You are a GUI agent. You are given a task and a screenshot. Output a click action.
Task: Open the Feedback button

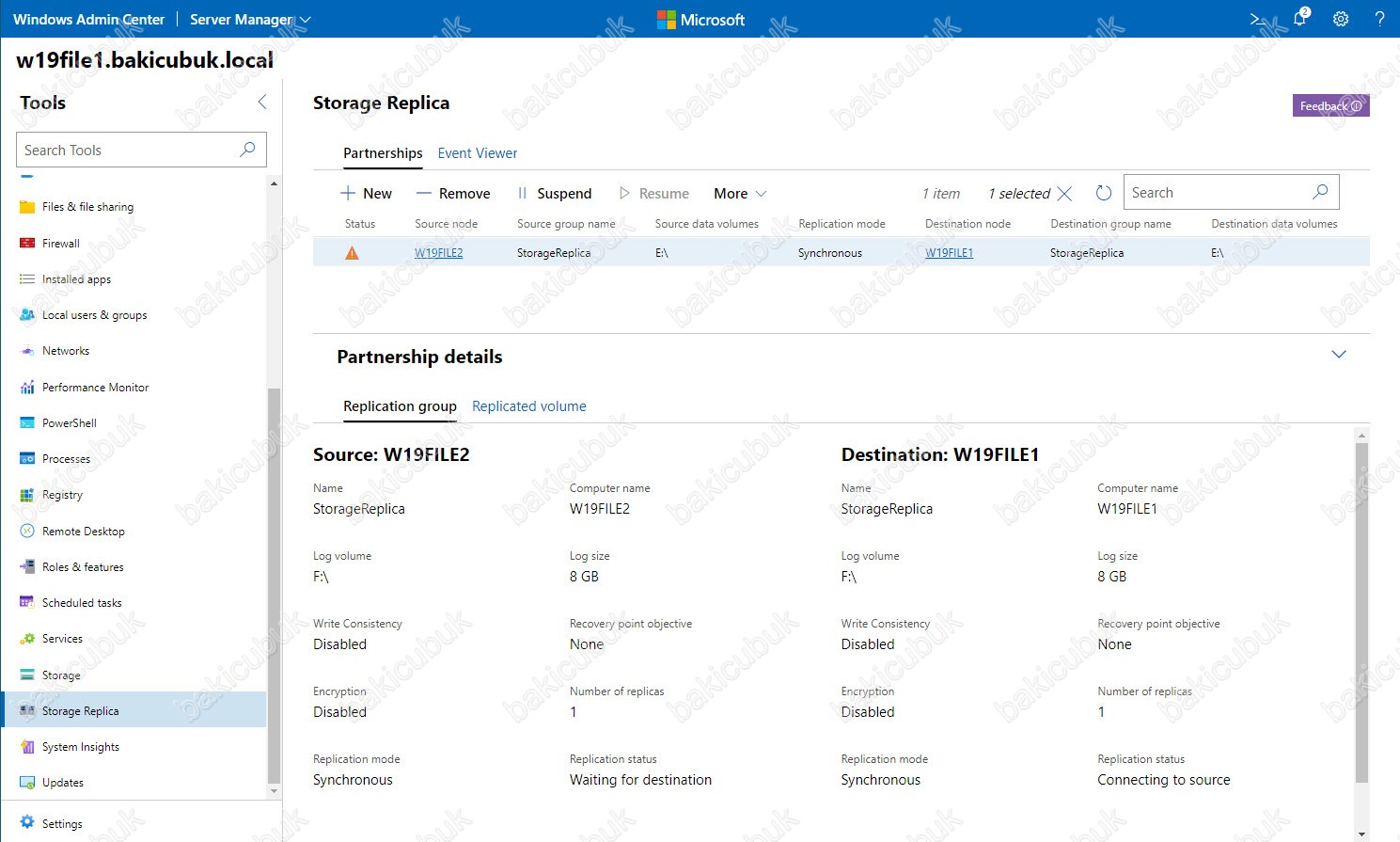[x=1330, y=105]
